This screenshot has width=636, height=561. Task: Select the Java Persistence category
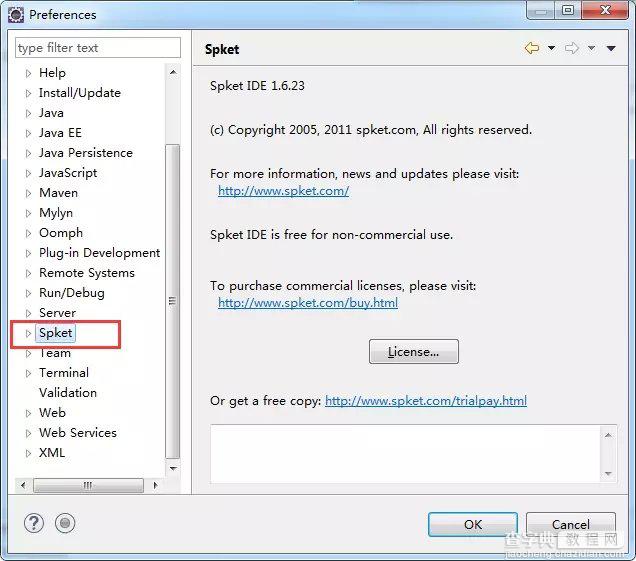pos(86,153)
